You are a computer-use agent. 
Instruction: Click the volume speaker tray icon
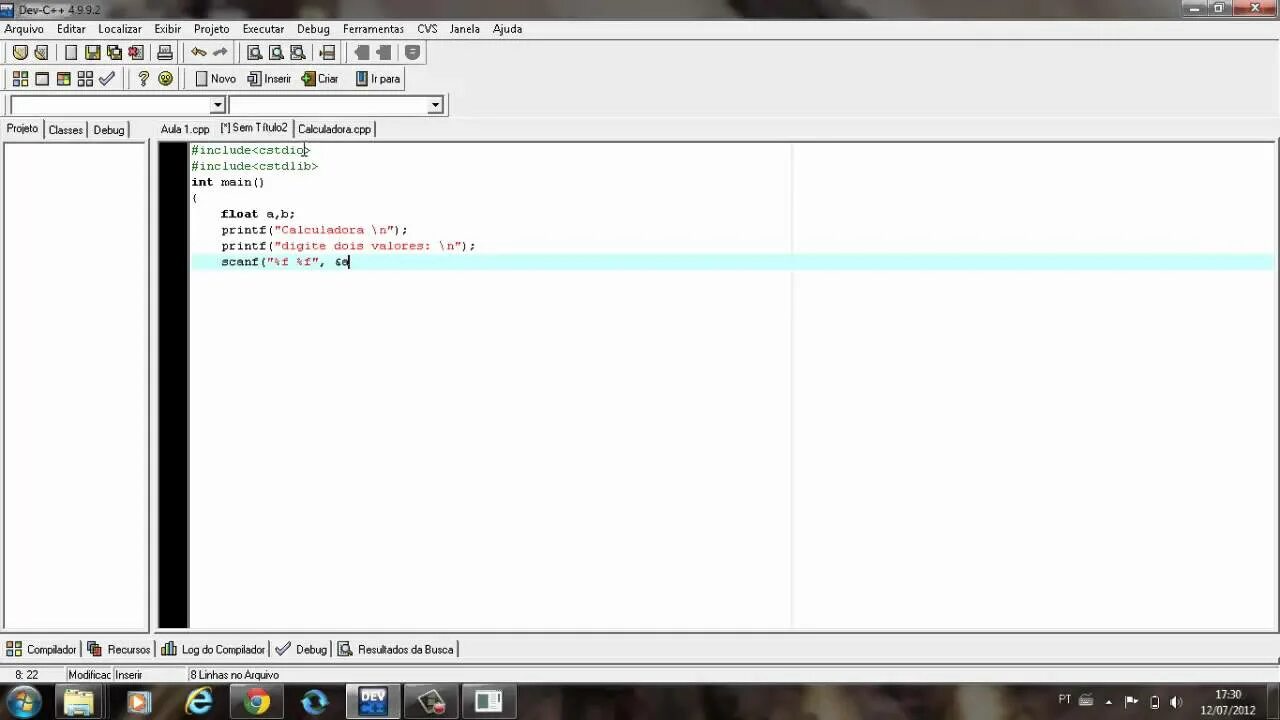pos(1176,702)
